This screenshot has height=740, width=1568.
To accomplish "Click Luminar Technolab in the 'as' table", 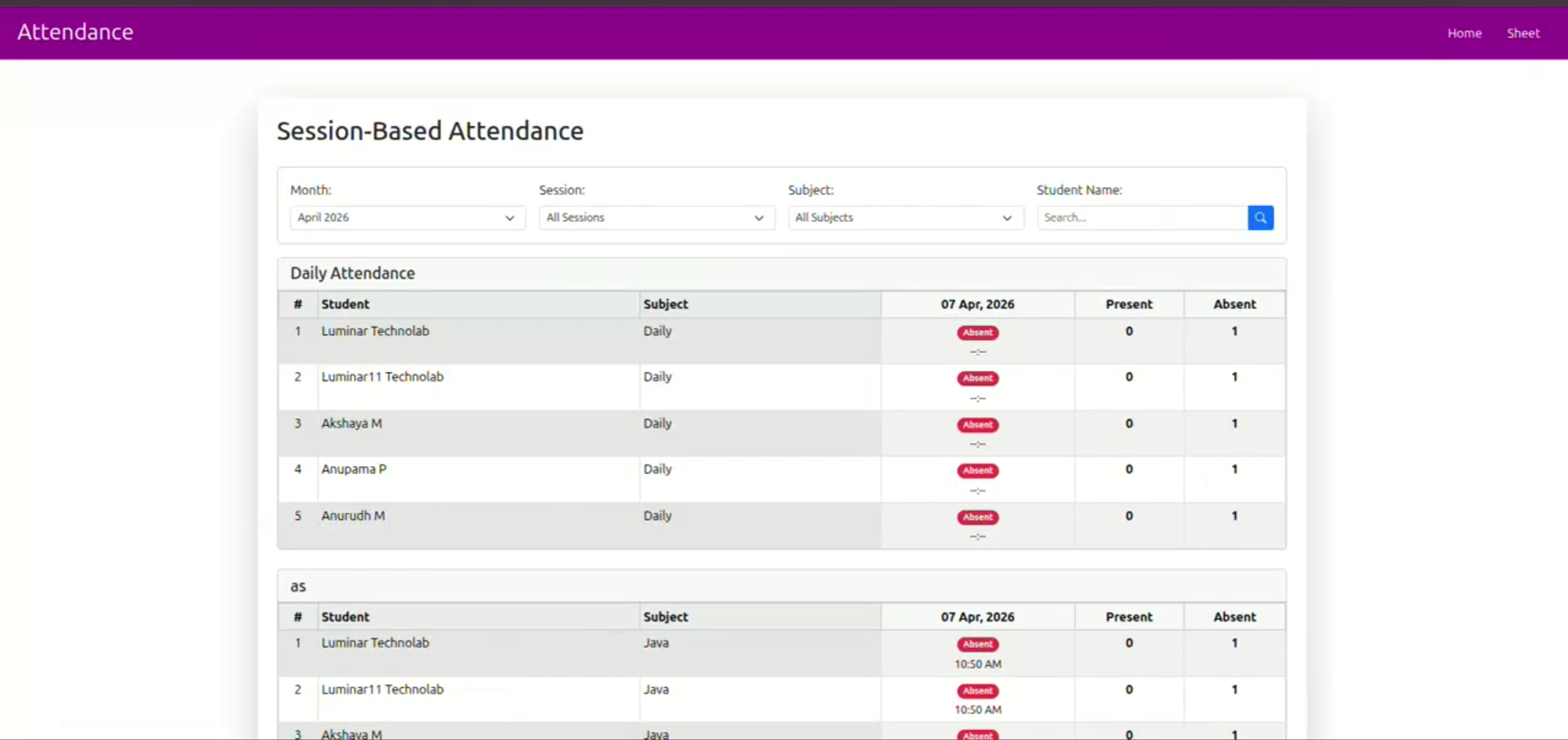I will pos(375,643).
